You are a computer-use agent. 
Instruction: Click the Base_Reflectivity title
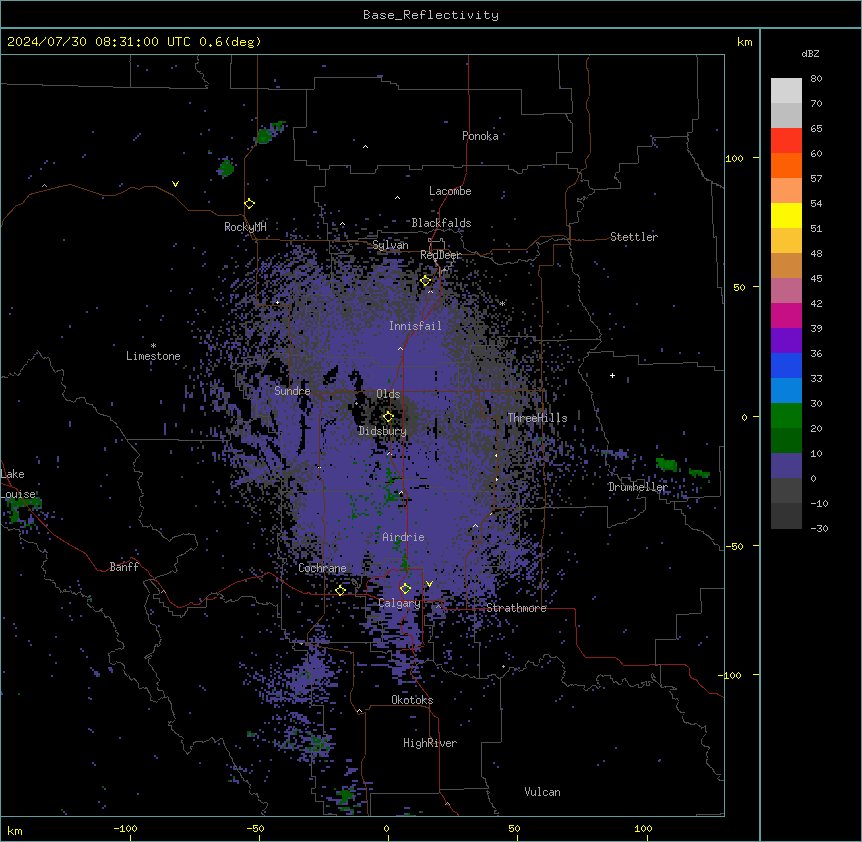click(x=431, y=15)
